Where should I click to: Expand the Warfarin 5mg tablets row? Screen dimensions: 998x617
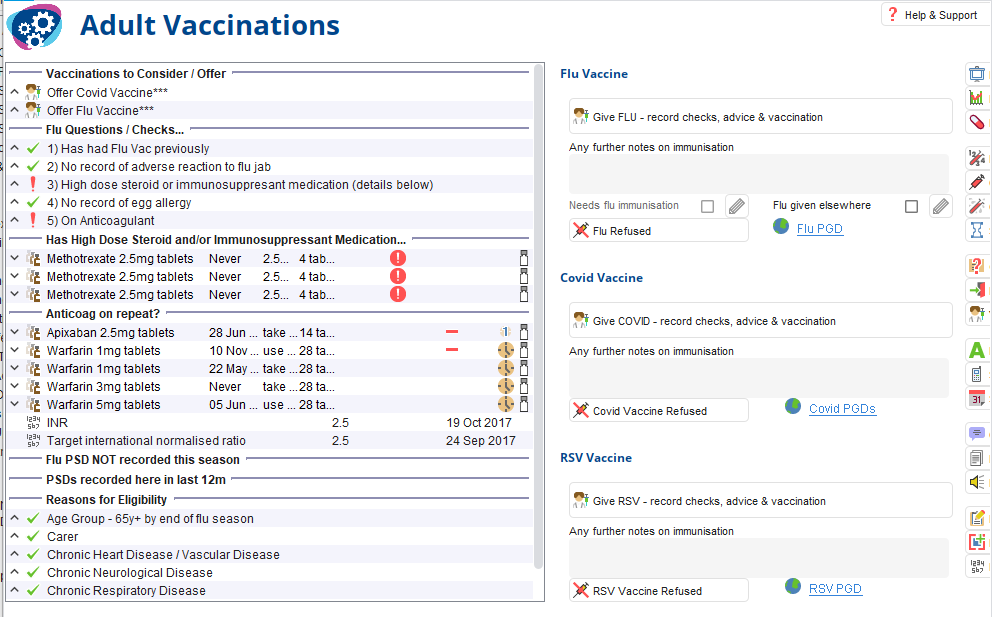click(15, 404)
